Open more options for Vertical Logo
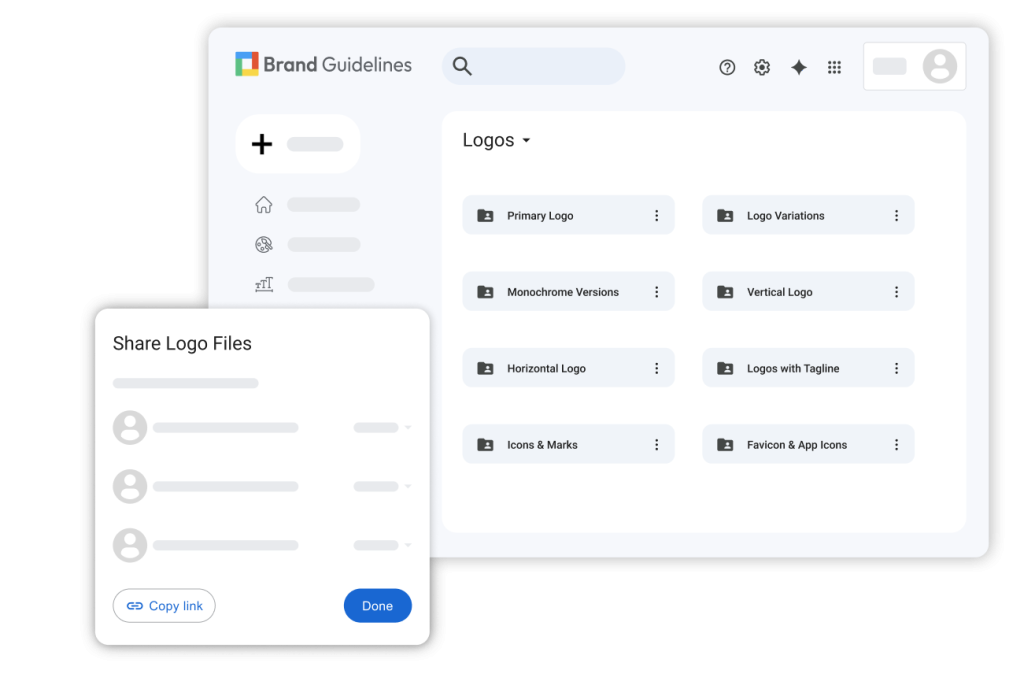Image resolution: width=1024 pixels, height=674 pixels. (896, 292)
